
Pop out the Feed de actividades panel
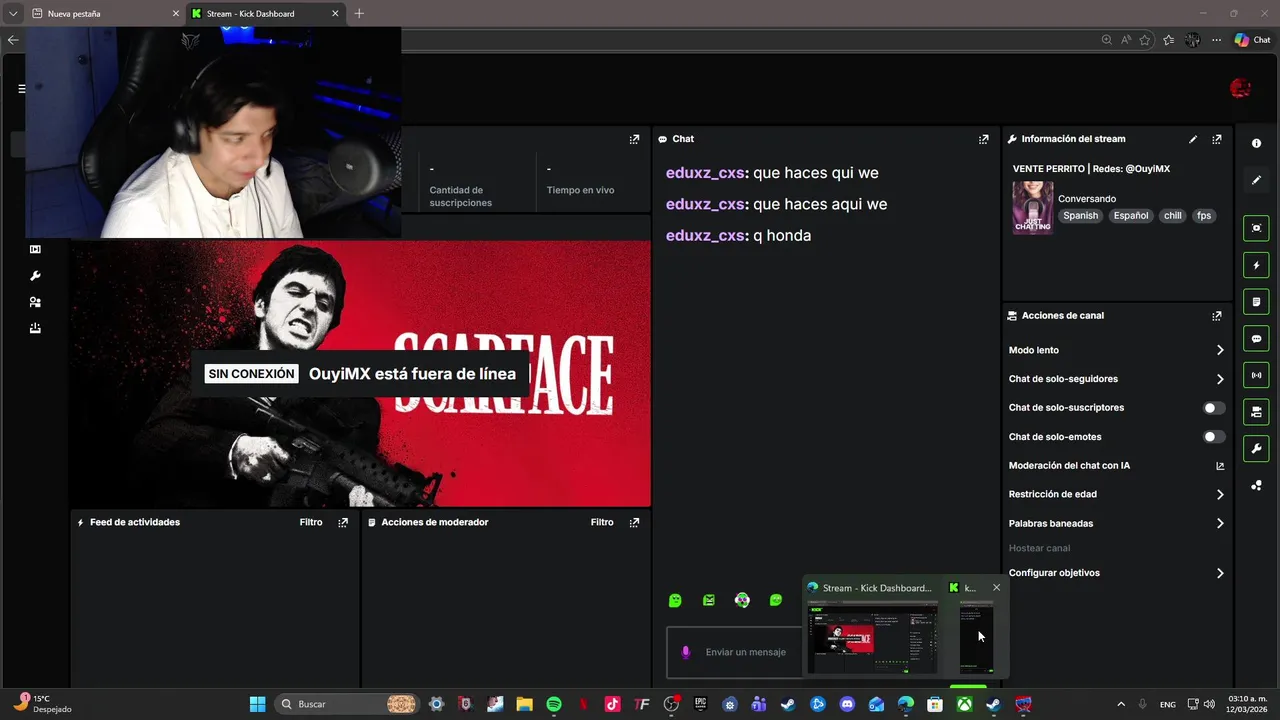coord(343,522)
